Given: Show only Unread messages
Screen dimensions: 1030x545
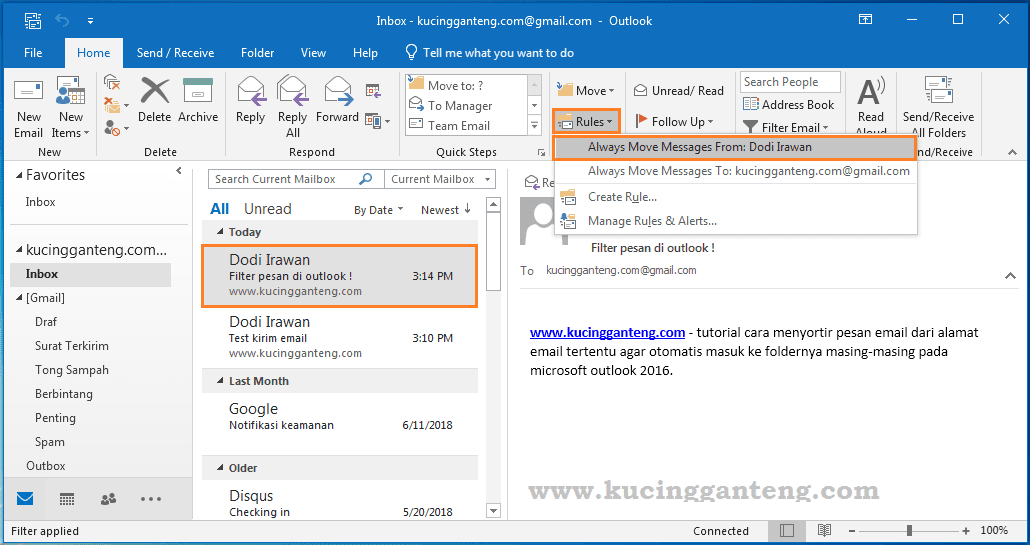Looking at the screenshot, I should tap(267, 209).
